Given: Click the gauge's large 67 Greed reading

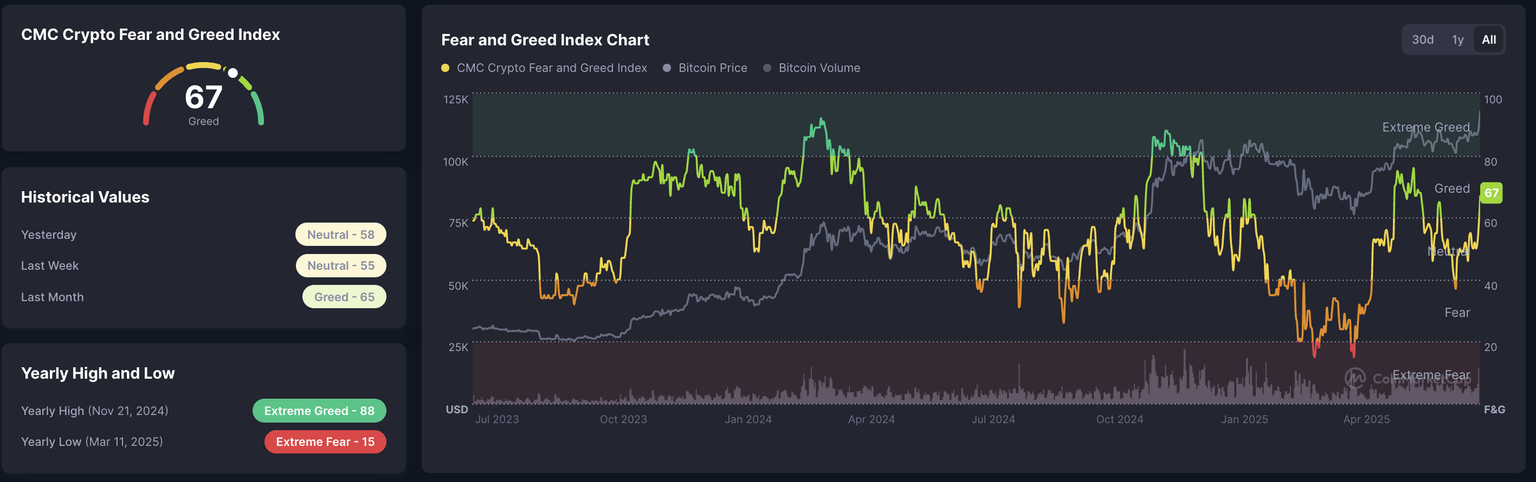Looking at the screenshot, I should [203, 98].
